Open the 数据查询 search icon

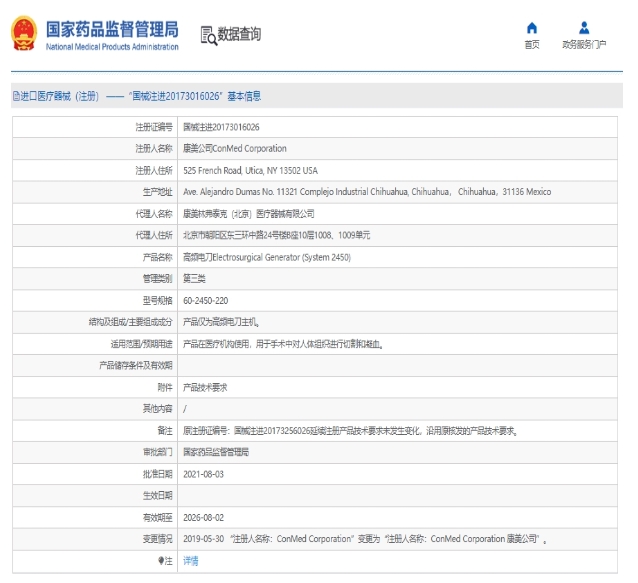point(208,35)
